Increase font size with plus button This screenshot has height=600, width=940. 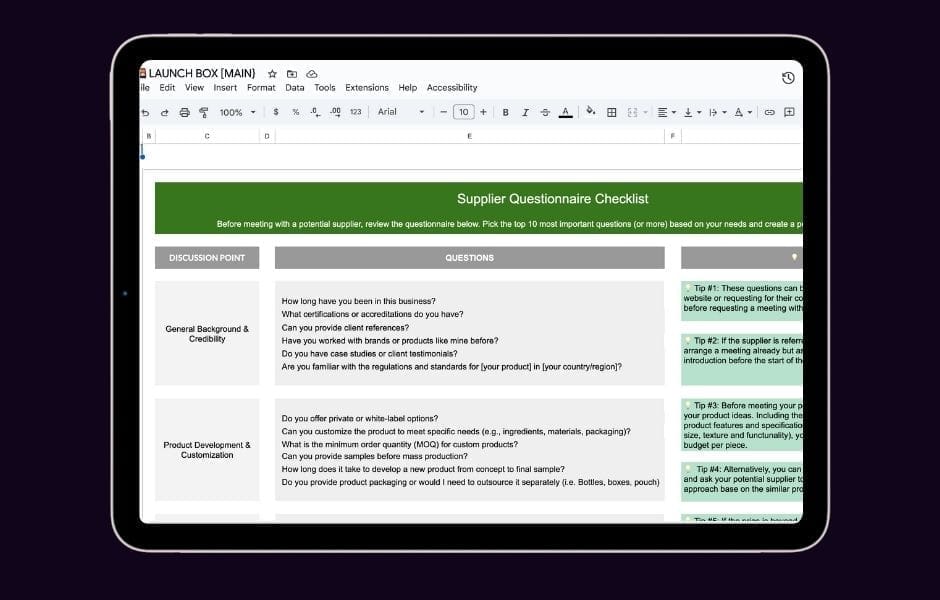pyautogui.click(x=483, y=112)
